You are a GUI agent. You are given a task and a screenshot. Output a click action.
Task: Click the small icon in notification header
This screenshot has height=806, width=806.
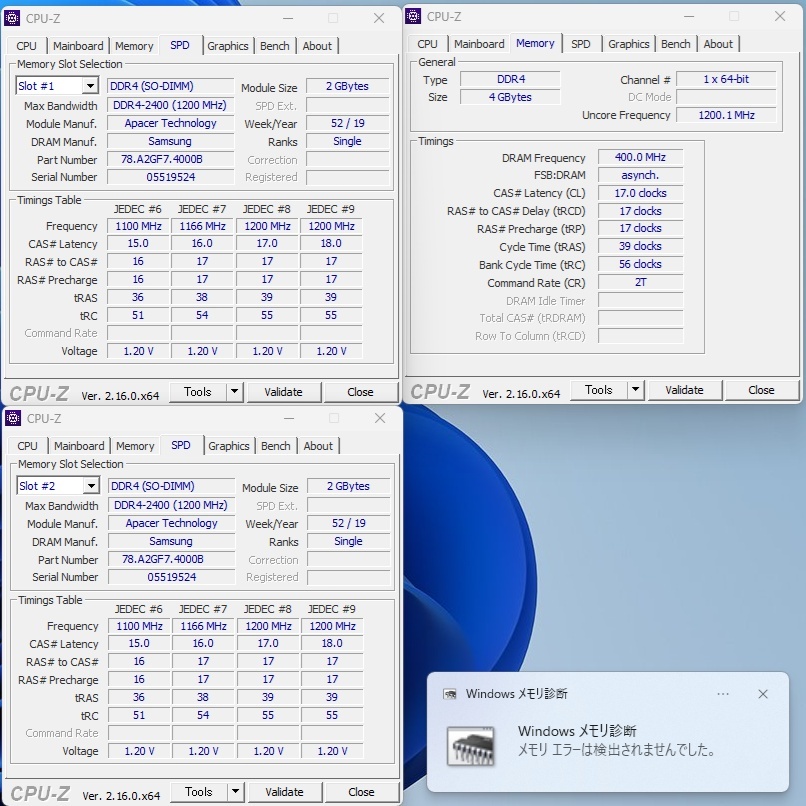coord(452,694)
